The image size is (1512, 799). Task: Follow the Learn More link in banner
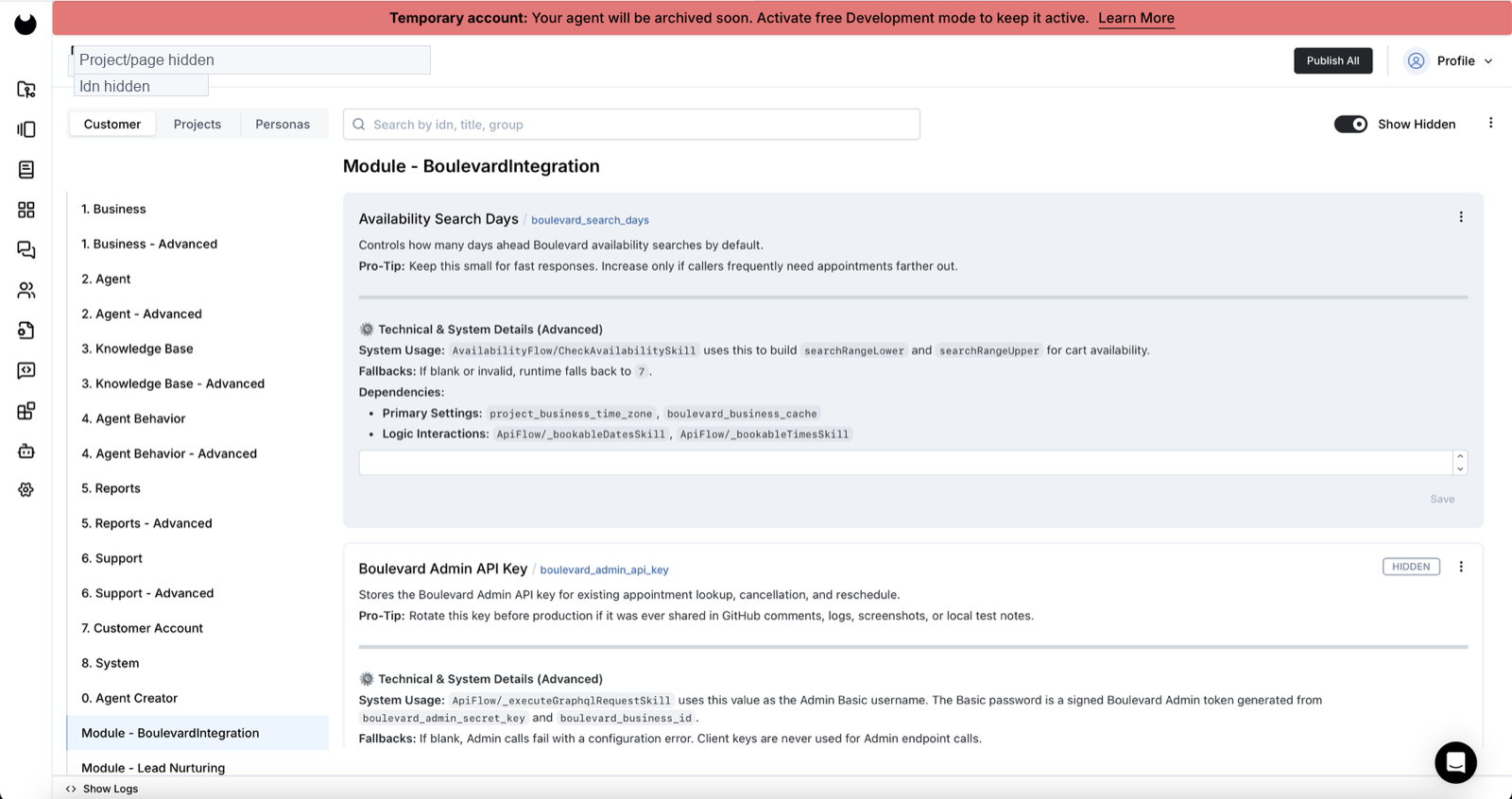pyautogui.click(x=1136, y=18)
